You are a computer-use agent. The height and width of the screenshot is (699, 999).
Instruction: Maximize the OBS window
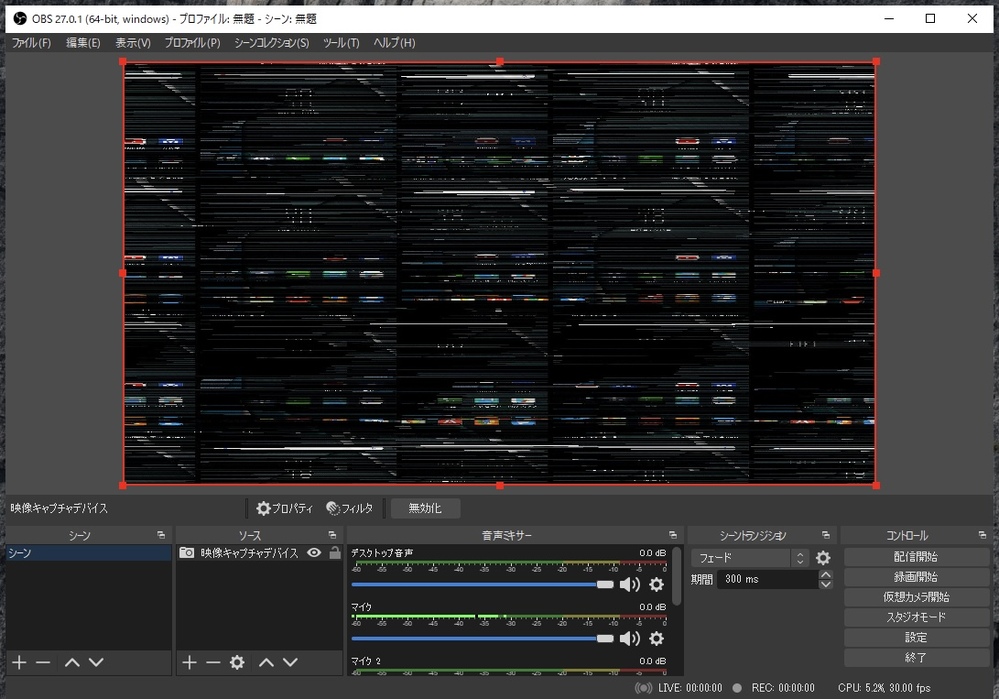(x=930, y=18)
